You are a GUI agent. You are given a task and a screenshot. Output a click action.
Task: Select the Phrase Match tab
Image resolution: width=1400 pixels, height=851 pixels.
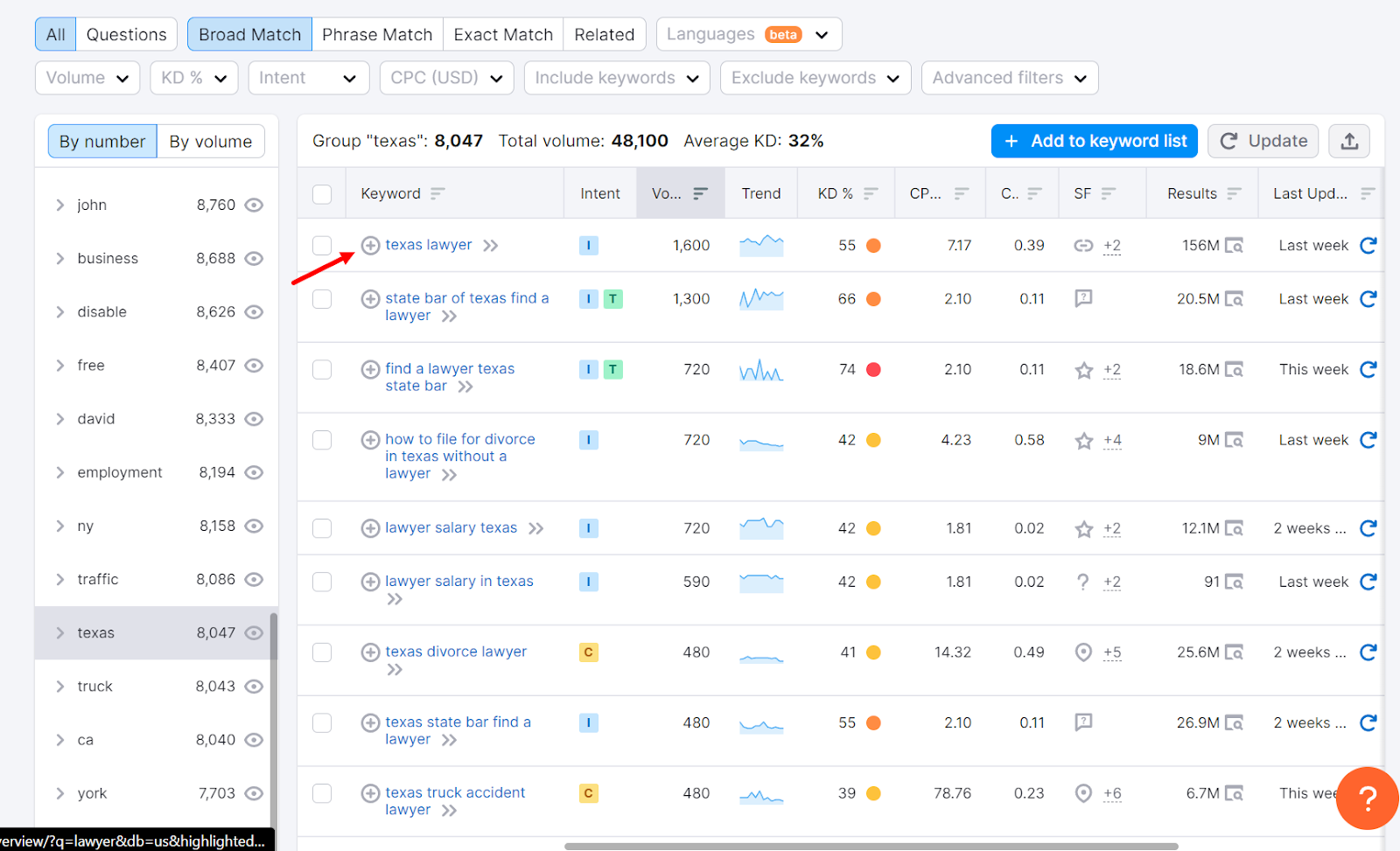click(377, 34)
